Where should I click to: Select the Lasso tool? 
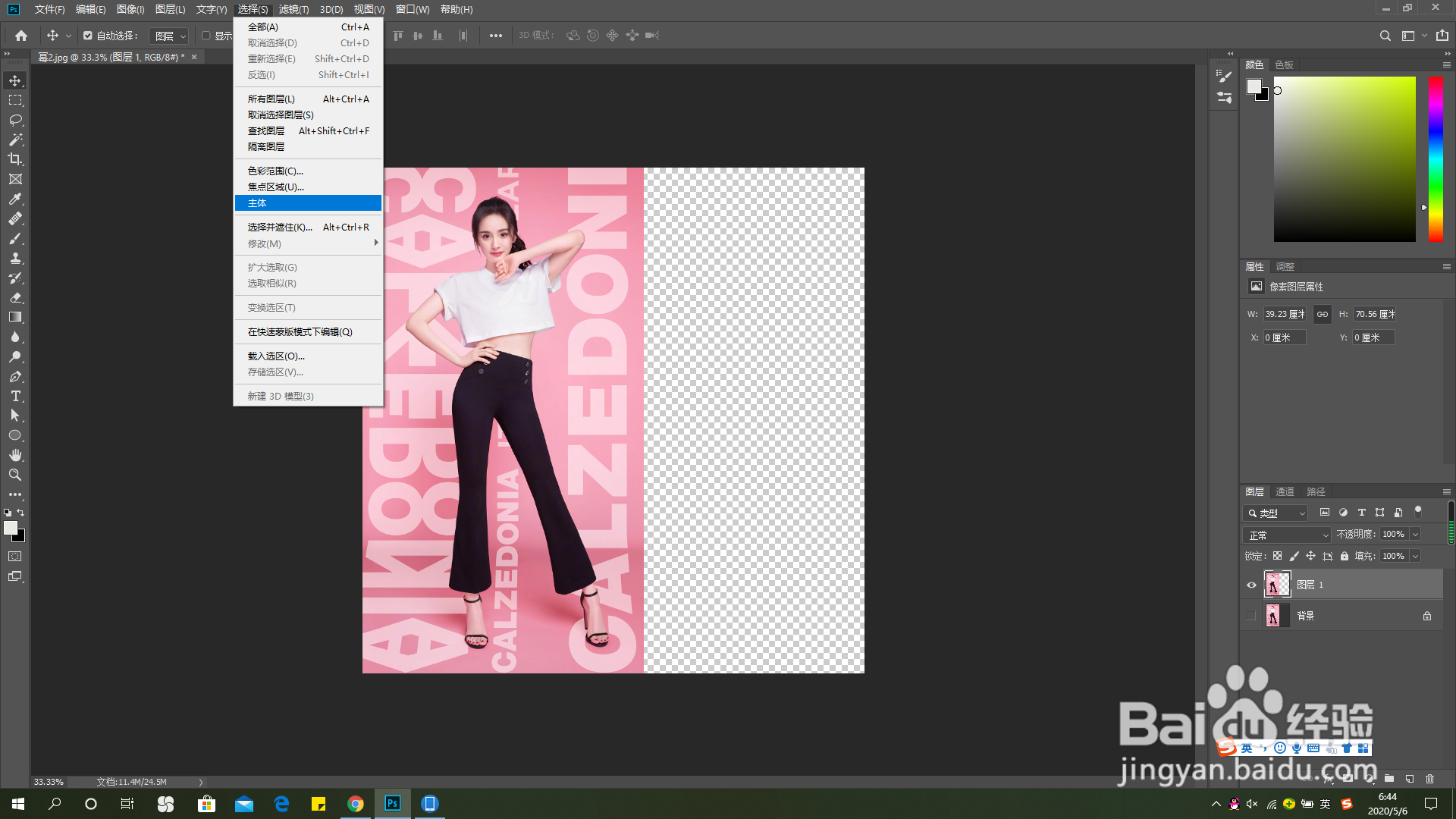pos(15,120)
